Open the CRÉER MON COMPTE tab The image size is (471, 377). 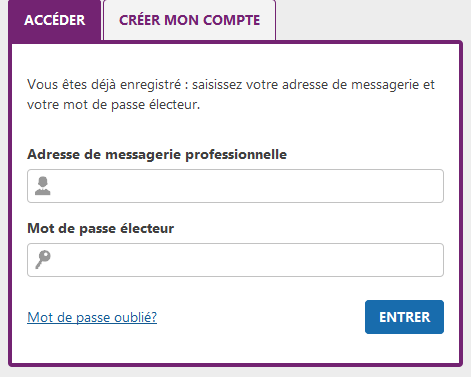pos(189,20)
